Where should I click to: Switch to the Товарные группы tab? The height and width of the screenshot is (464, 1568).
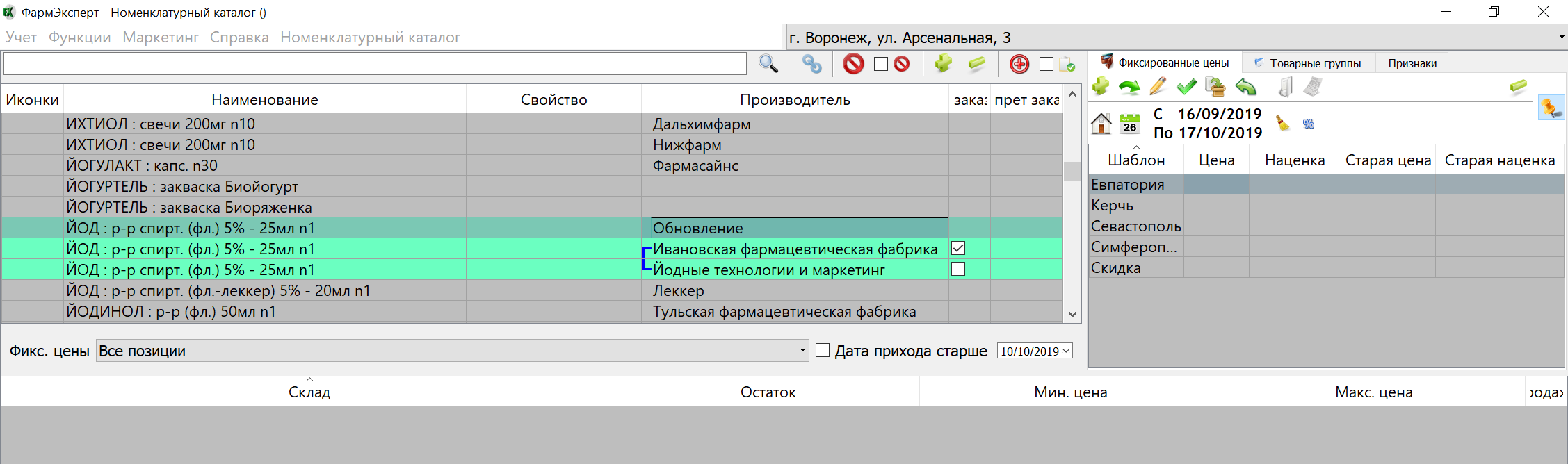point(1307,63)
